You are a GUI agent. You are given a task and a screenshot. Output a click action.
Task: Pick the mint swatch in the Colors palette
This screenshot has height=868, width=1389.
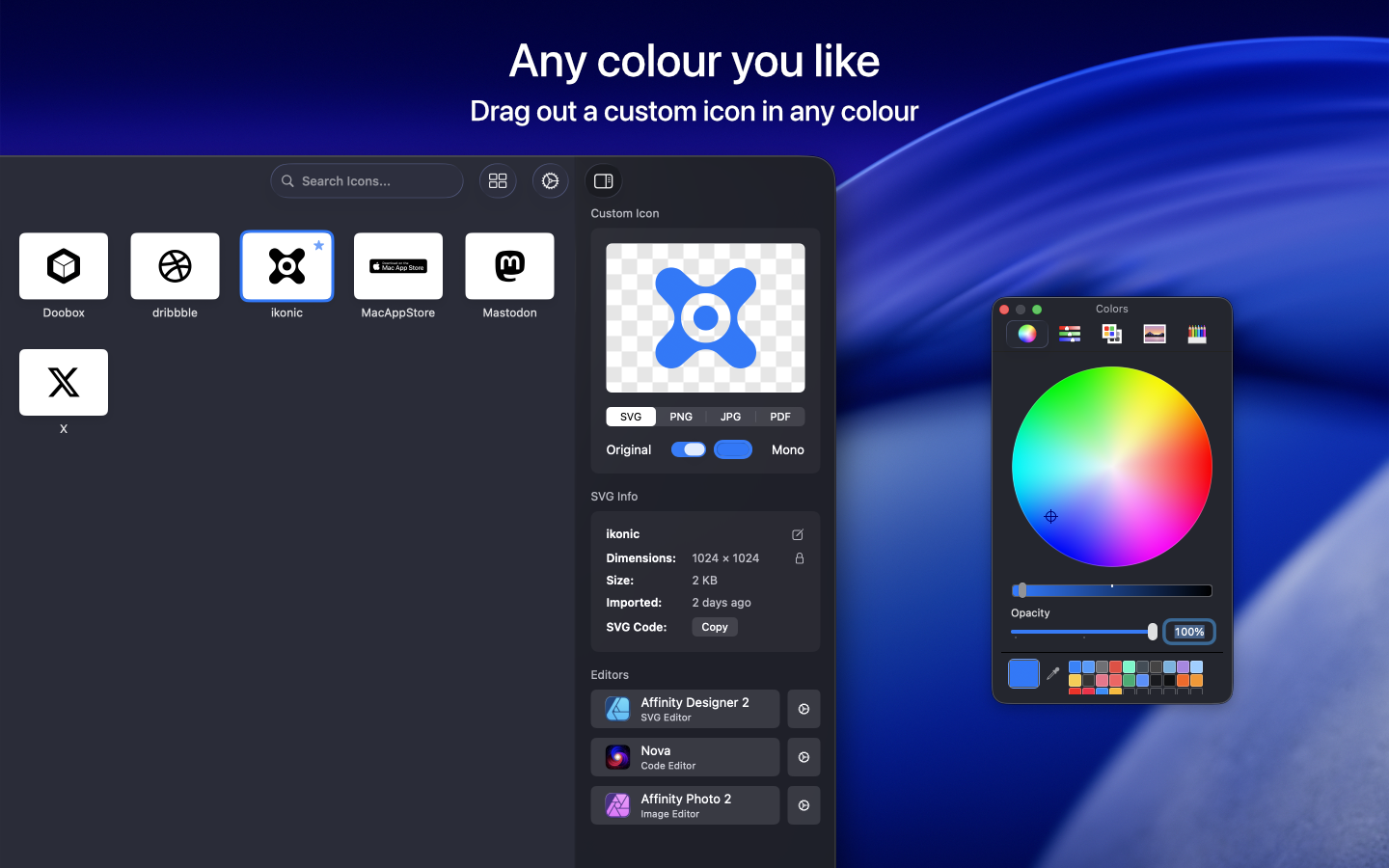coord(1129,666)
